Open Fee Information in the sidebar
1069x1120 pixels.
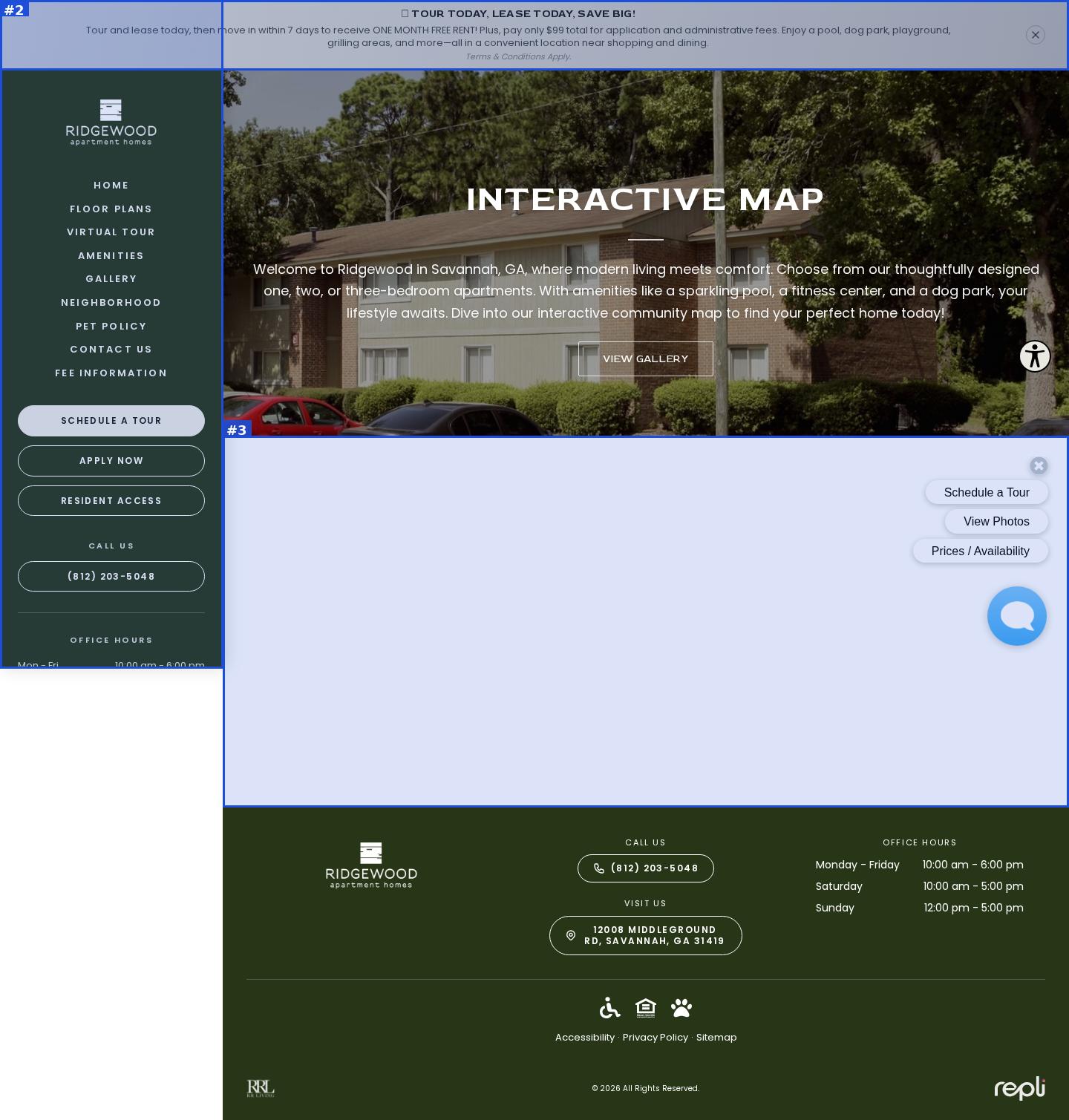click(x=111, y=373)
